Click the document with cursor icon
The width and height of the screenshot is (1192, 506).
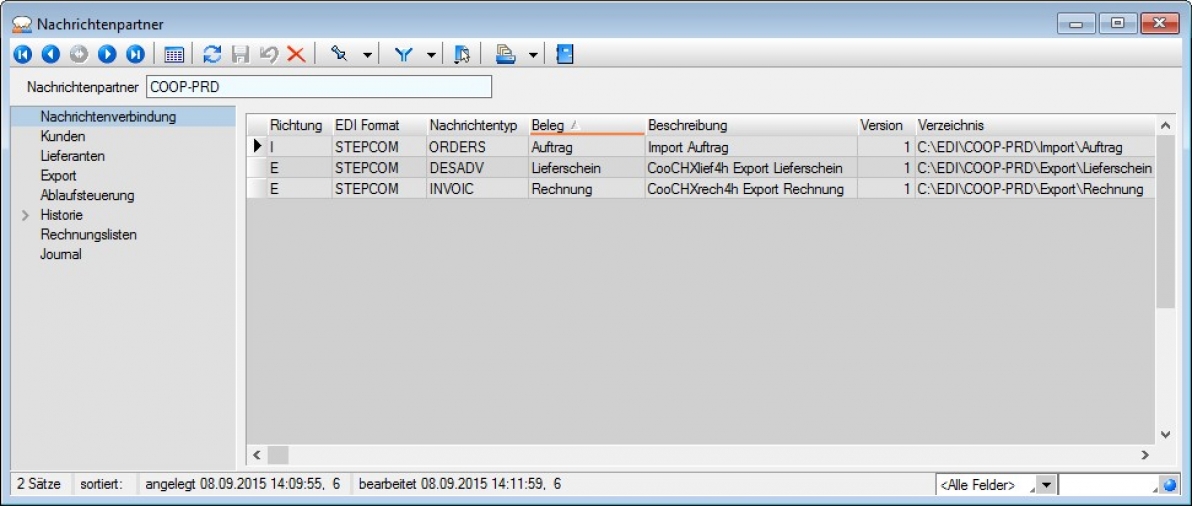coord(461,55)
